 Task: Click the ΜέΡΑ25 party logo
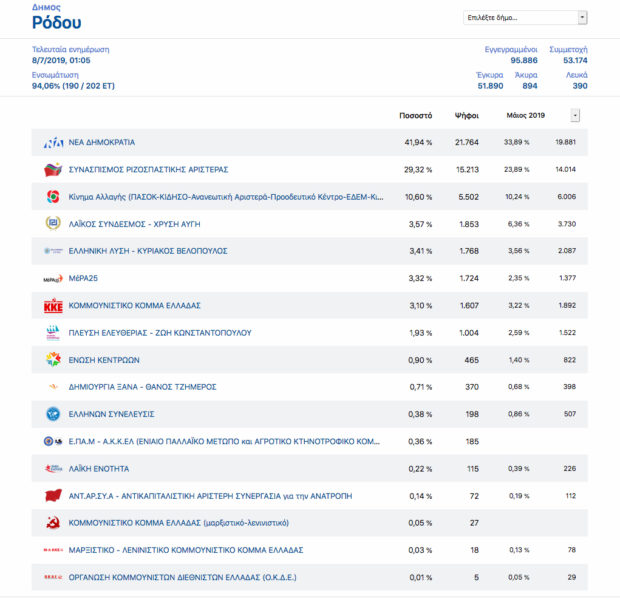pyautogui.click(x=53, y=279)
